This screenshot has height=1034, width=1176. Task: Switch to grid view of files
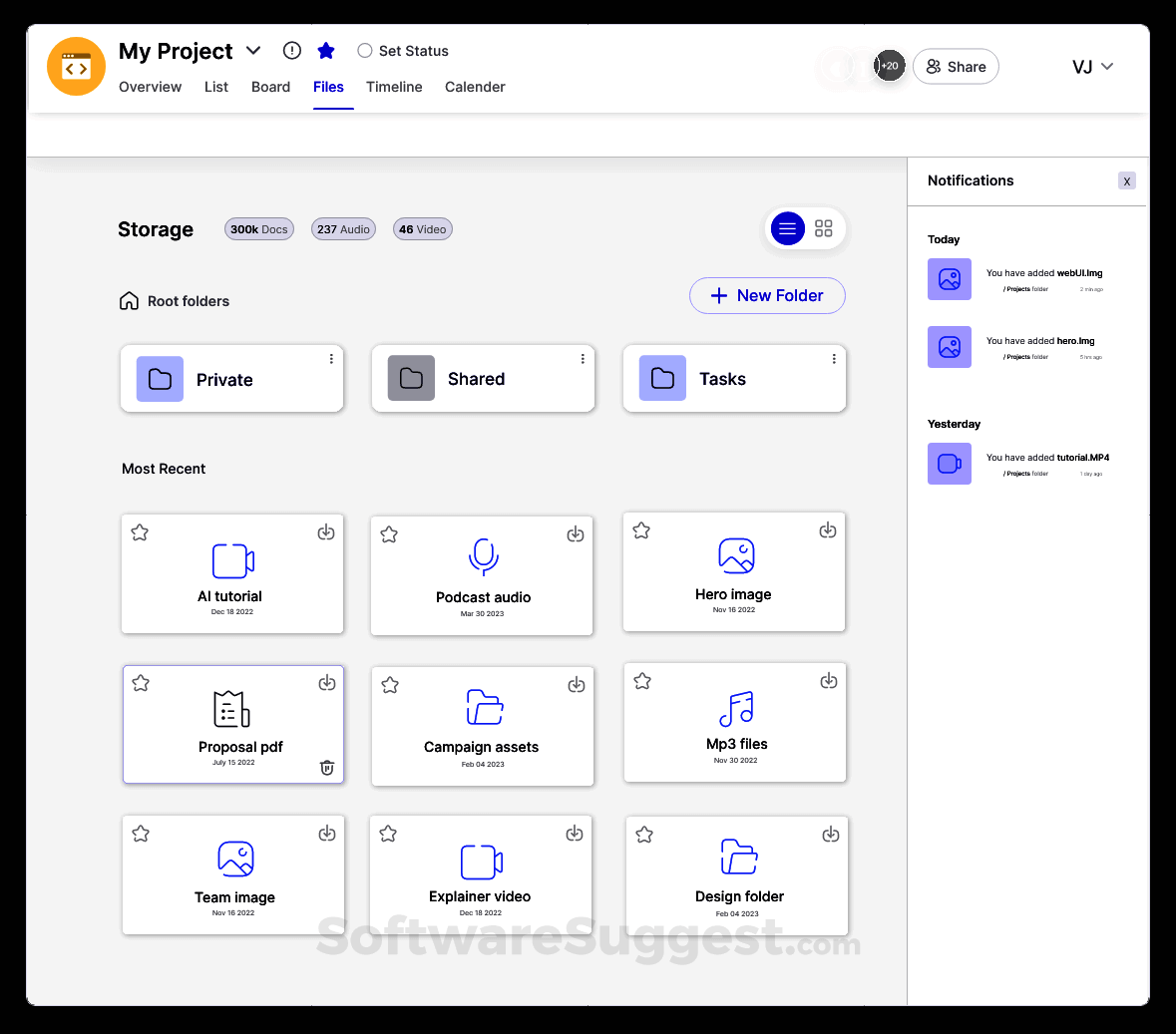[823, 228]
